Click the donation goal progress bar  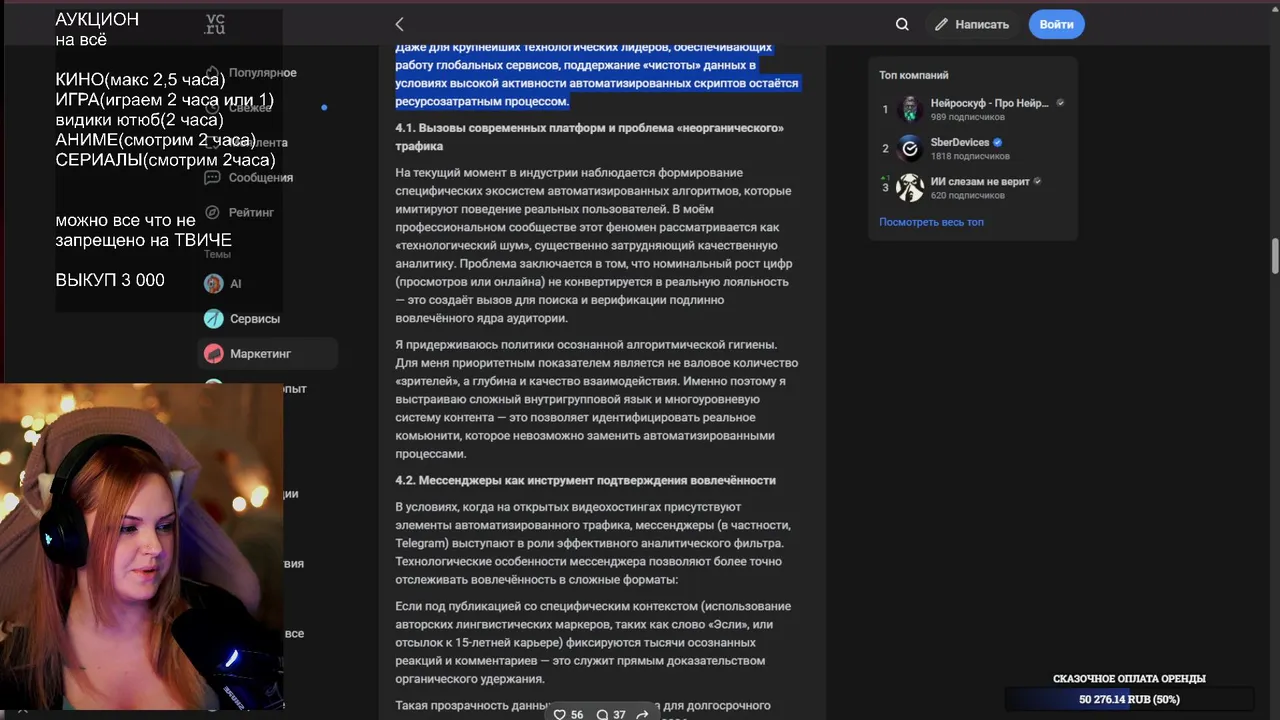click(x=1129, y=699)
